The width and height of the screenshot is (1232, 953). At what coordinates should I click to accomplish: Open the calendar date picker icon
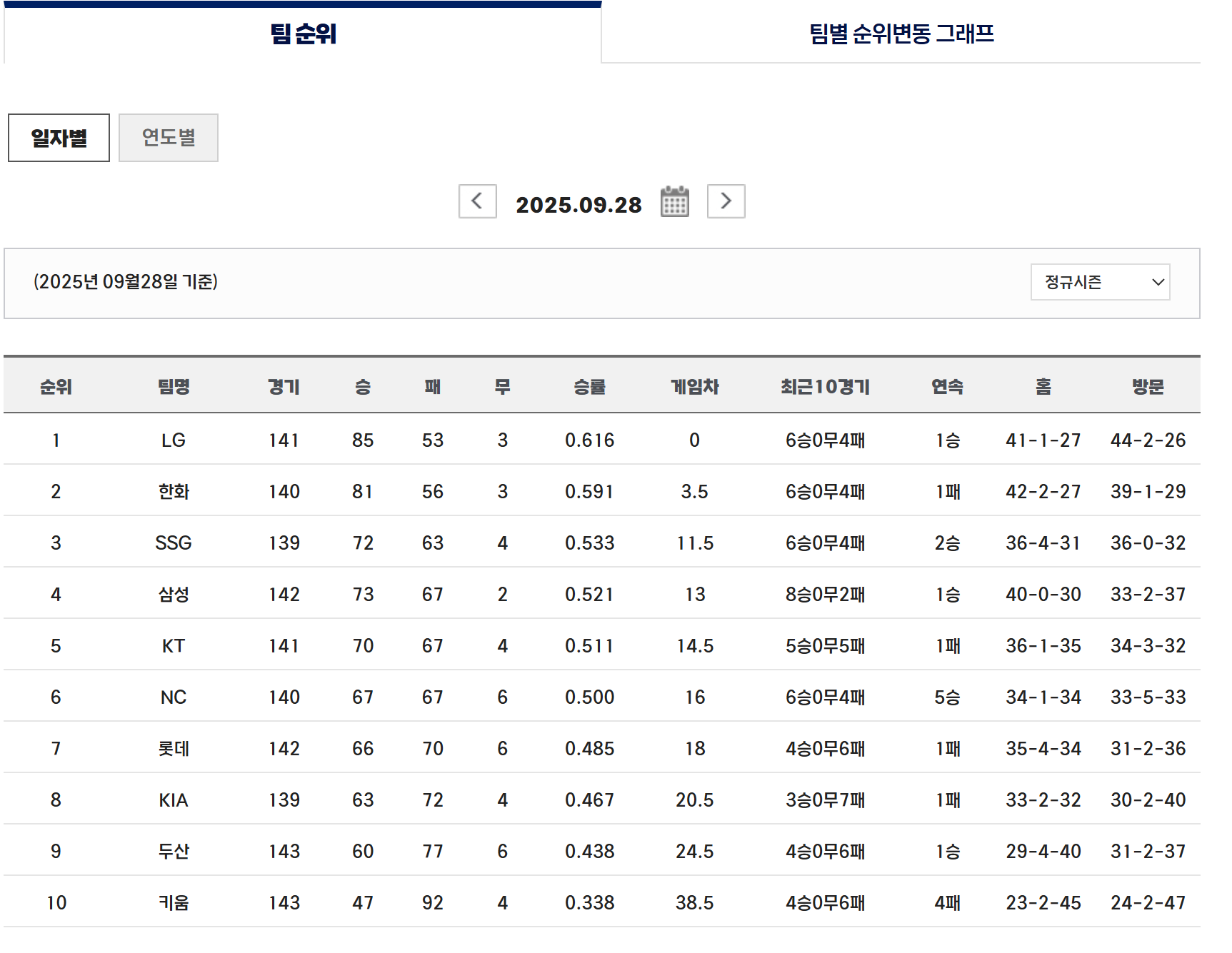pyautogui.click(x=674, y=201)
